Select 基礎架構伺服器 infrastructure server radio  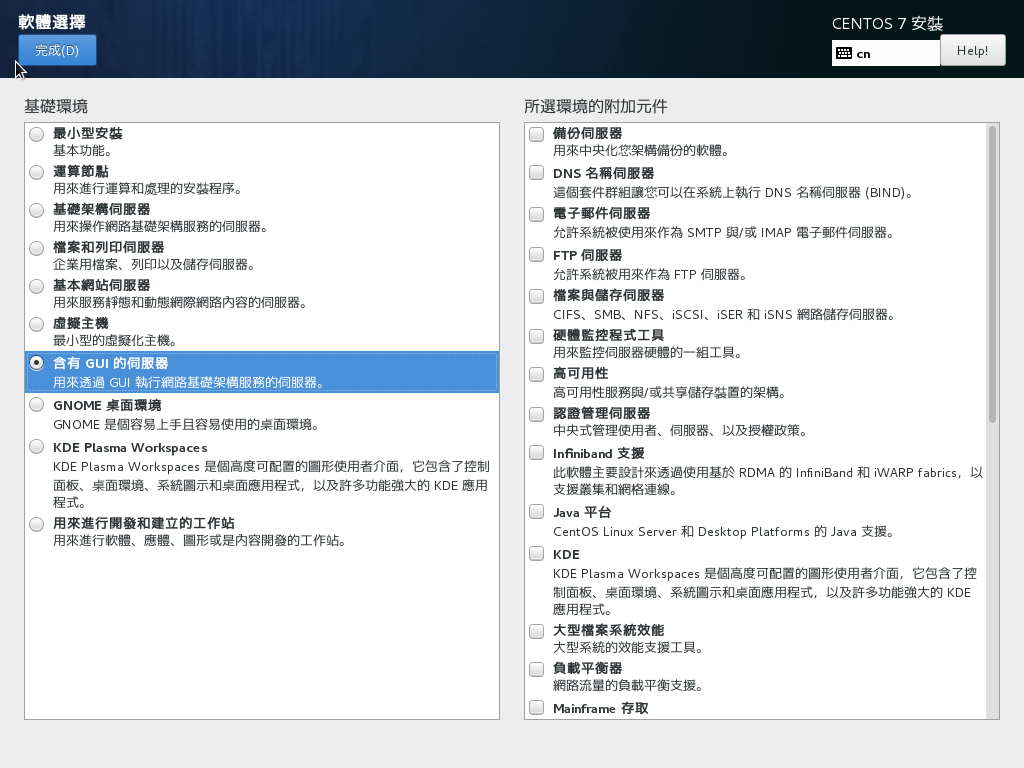(37, 210)
